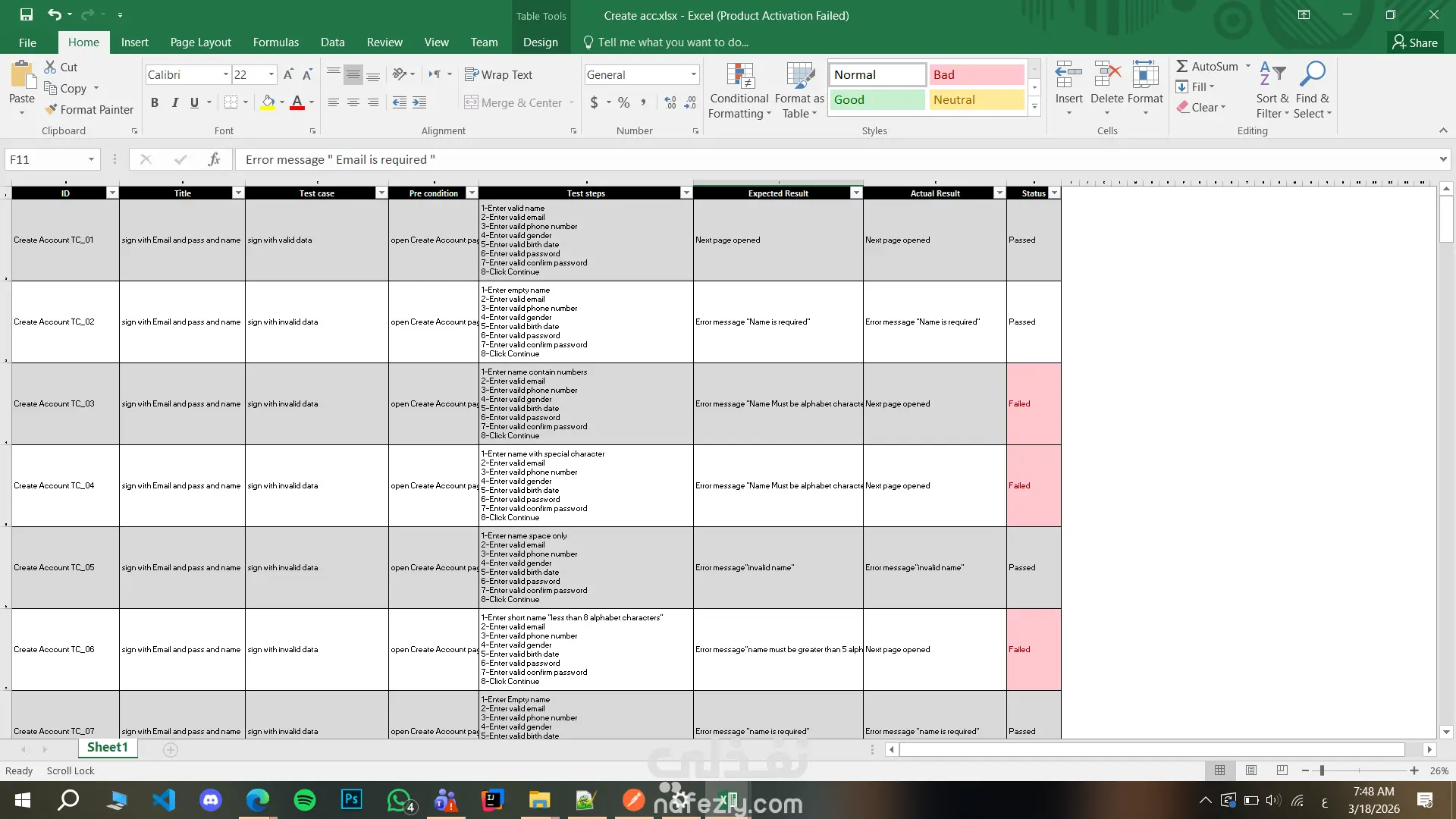Toggle Wrap Text on
1456x819 pixels.
(499, 74)
